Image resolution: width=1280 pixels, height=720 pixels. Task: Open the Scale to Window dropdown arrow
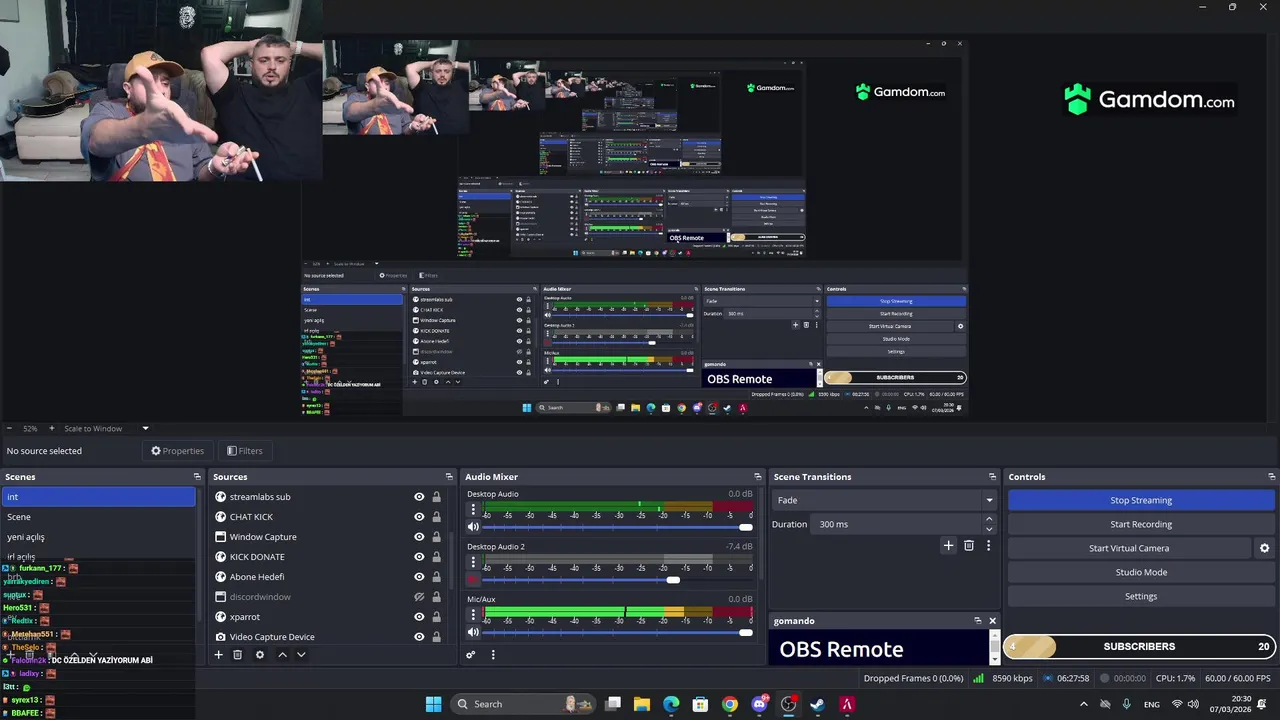tap(145, 428)
